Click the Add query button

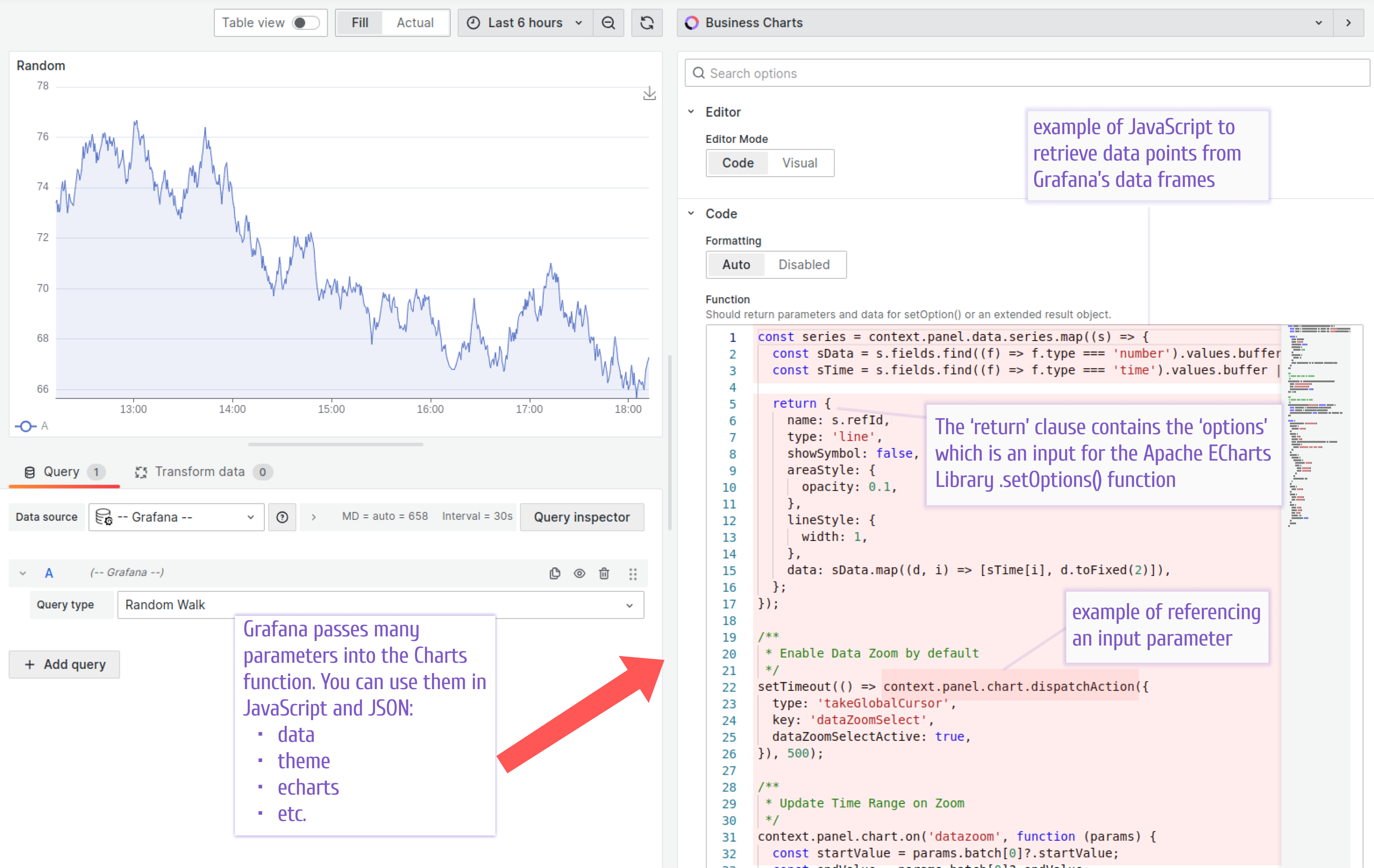click(x=64, y=664)
